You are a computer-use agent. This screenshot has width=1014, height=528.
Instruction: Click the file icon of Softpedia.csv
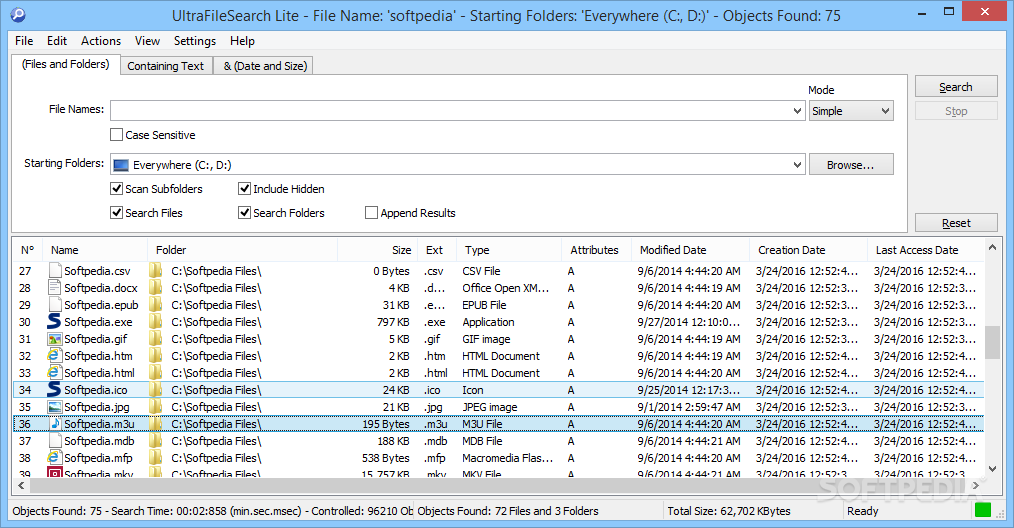[x=55, y=270]
